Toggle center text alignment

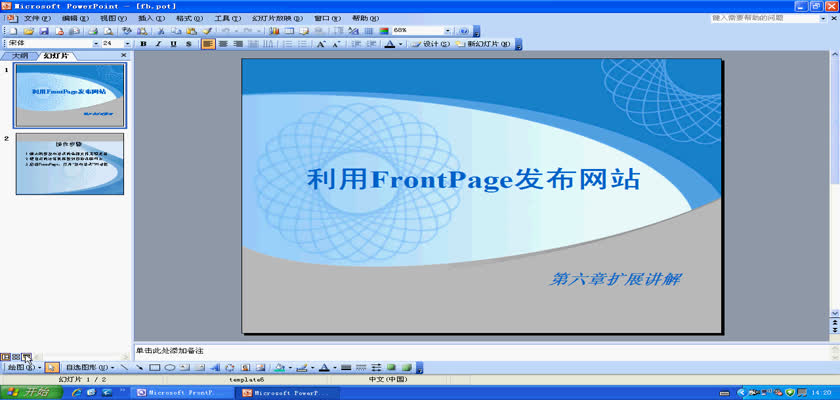pyautogui.click(x=223, y=44)
